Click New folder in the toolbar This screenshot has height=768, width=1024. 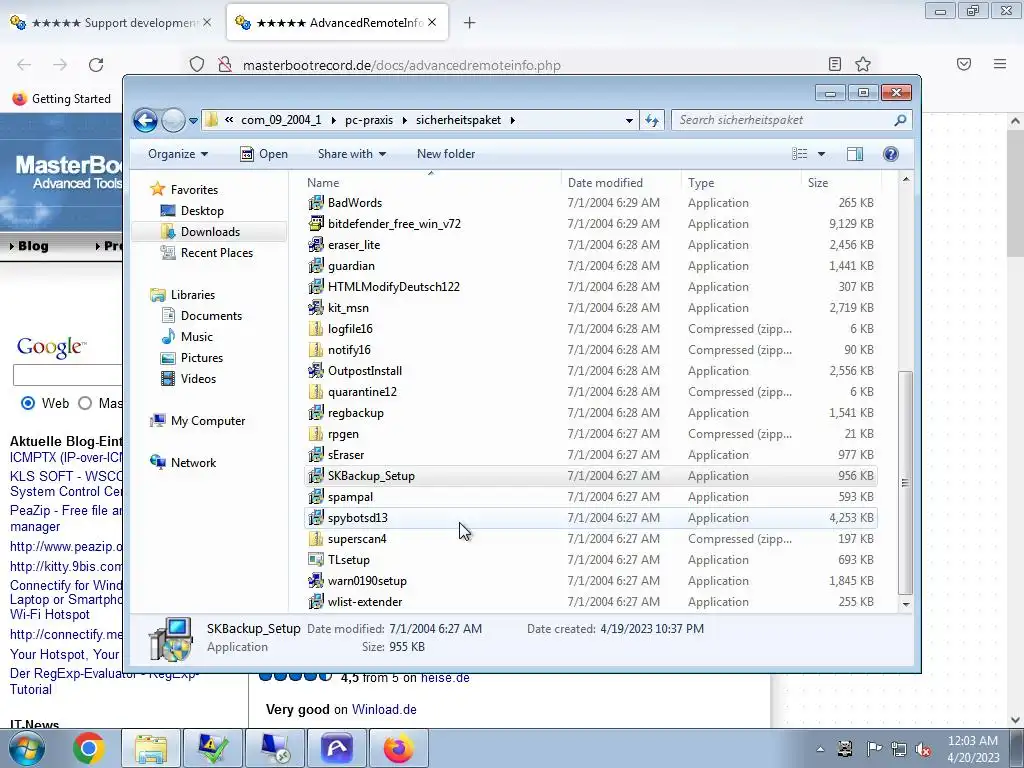pos(446,154)
